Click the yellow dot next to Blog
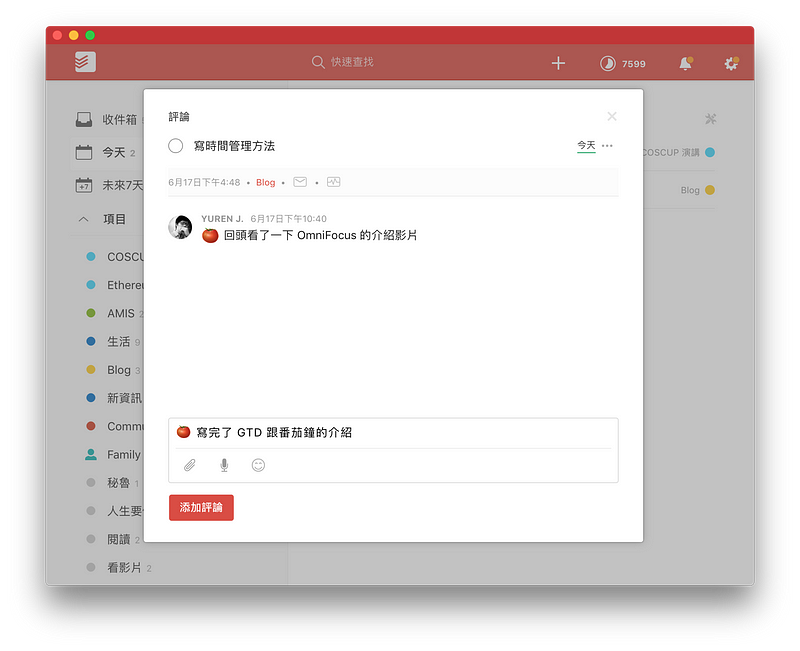This screenshot has width=800, height=651. (710, 190)
